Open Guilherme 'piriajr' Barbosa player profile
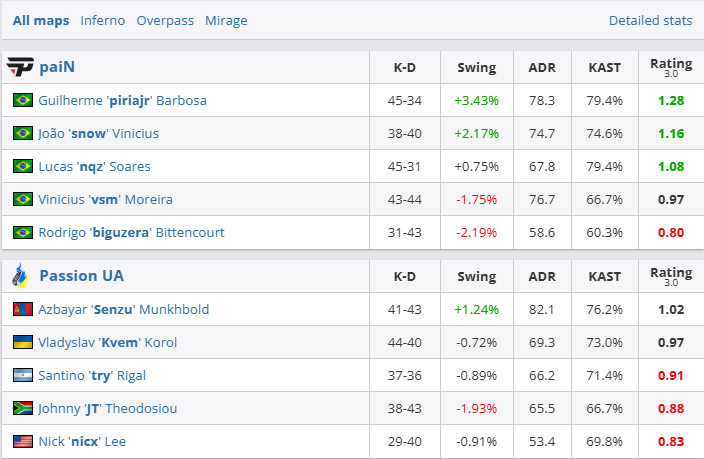 (x=122, y=100)
